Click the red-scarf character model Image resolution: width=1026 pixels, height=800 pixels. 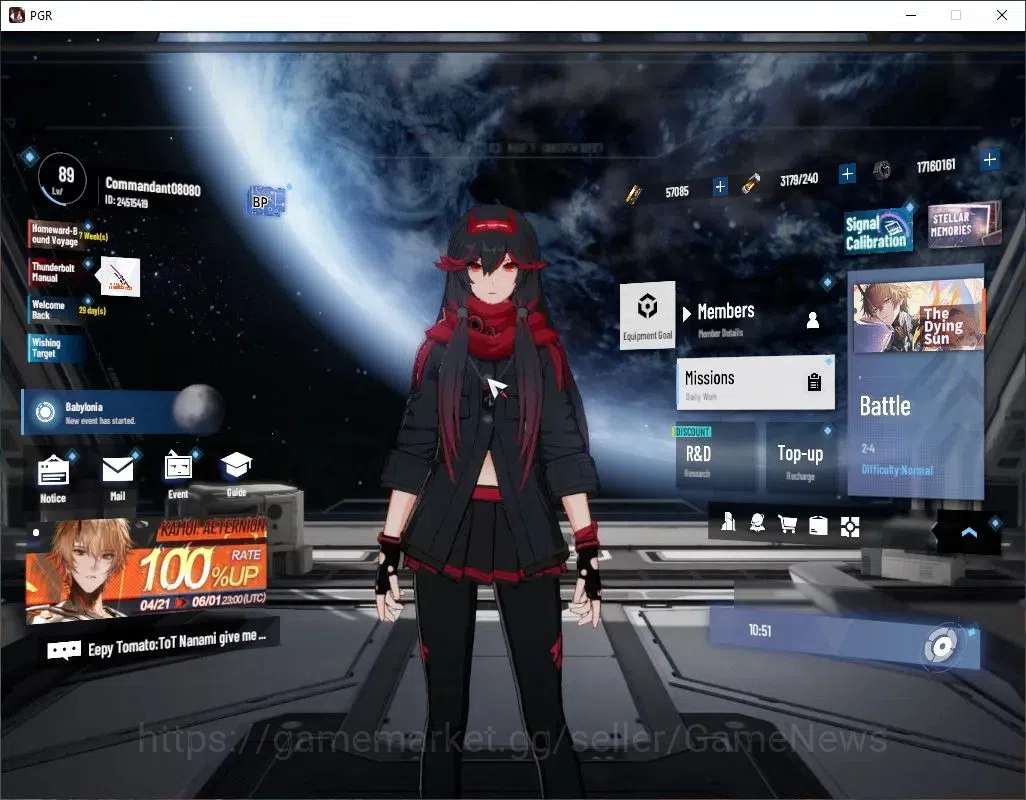(489, 497)
